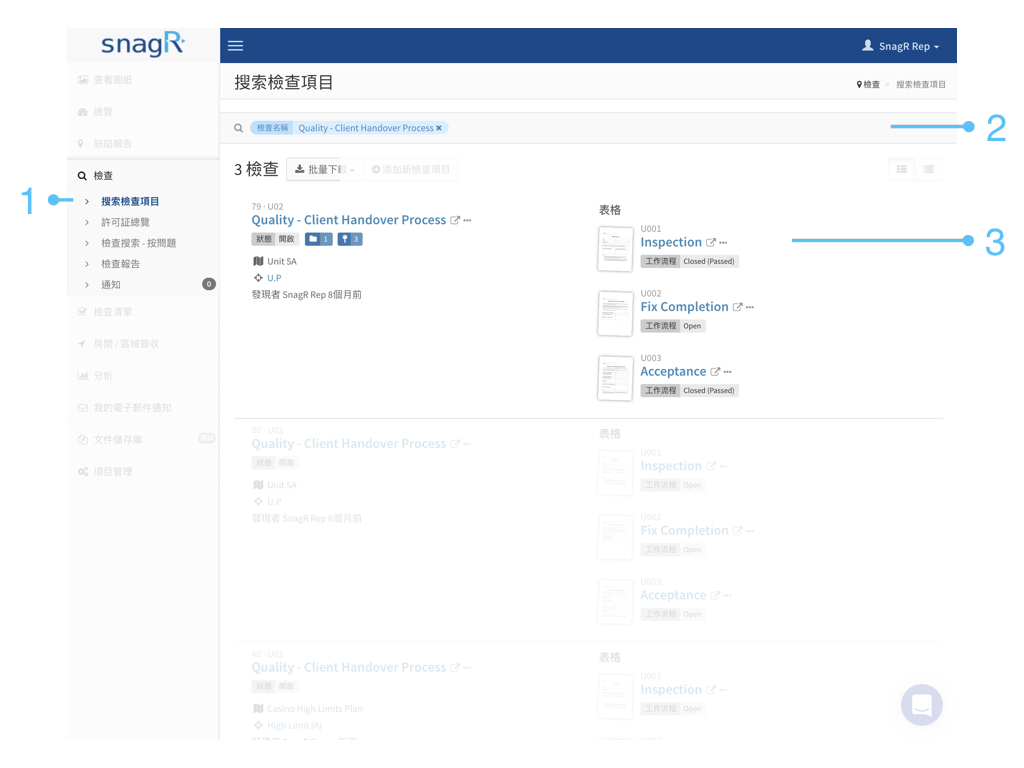Switch to compact list view icon
Screen dimensions: 1024x768
click(929, 169)
